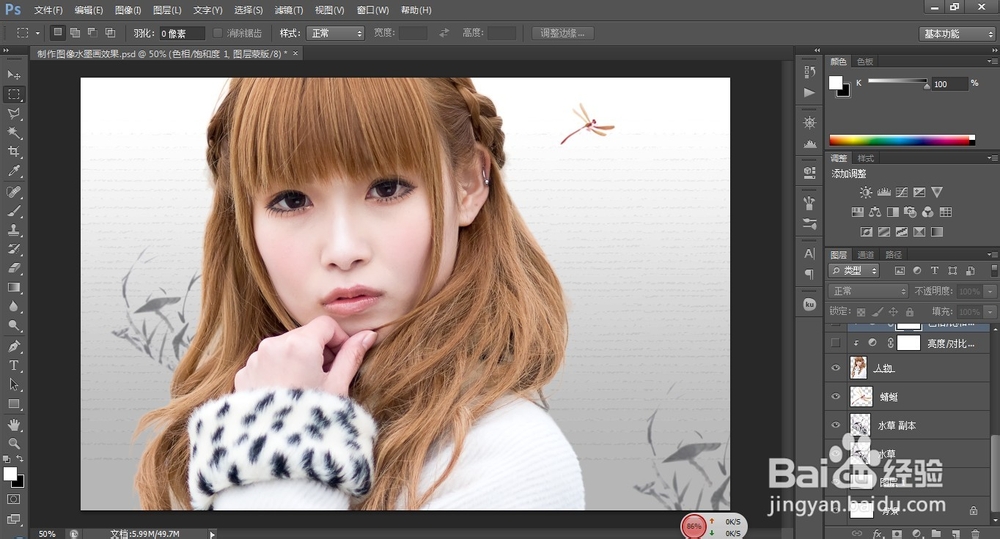Open the layer filter 类型 dropdown
The image size is (1000, 539).
[x=854, y=271]
